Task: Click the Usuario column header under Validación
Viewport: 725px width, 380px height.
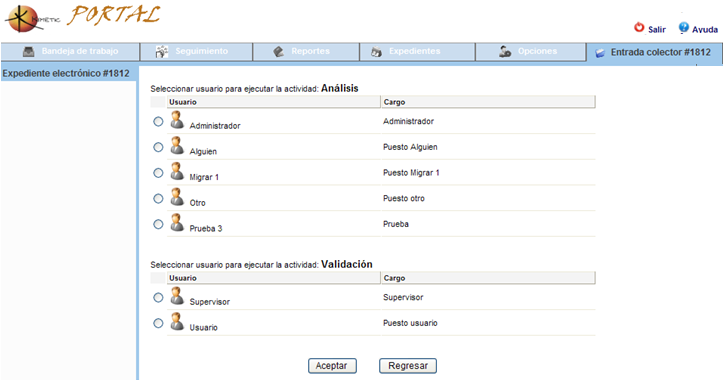Action: 273,278
